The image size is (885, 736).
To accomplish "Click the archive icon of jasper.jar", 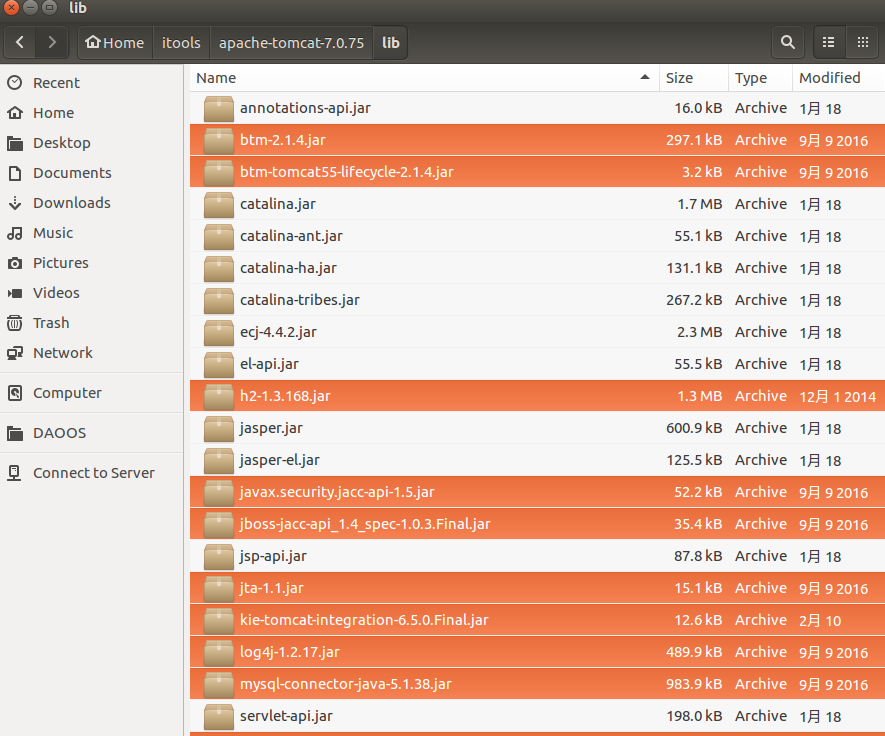I will point(219,428).
